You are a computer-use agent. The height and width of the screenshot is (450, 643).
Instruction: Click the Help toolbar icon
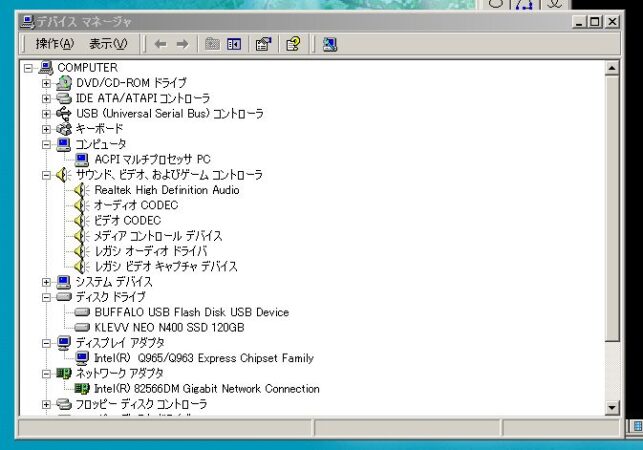[x=292, y=44]
